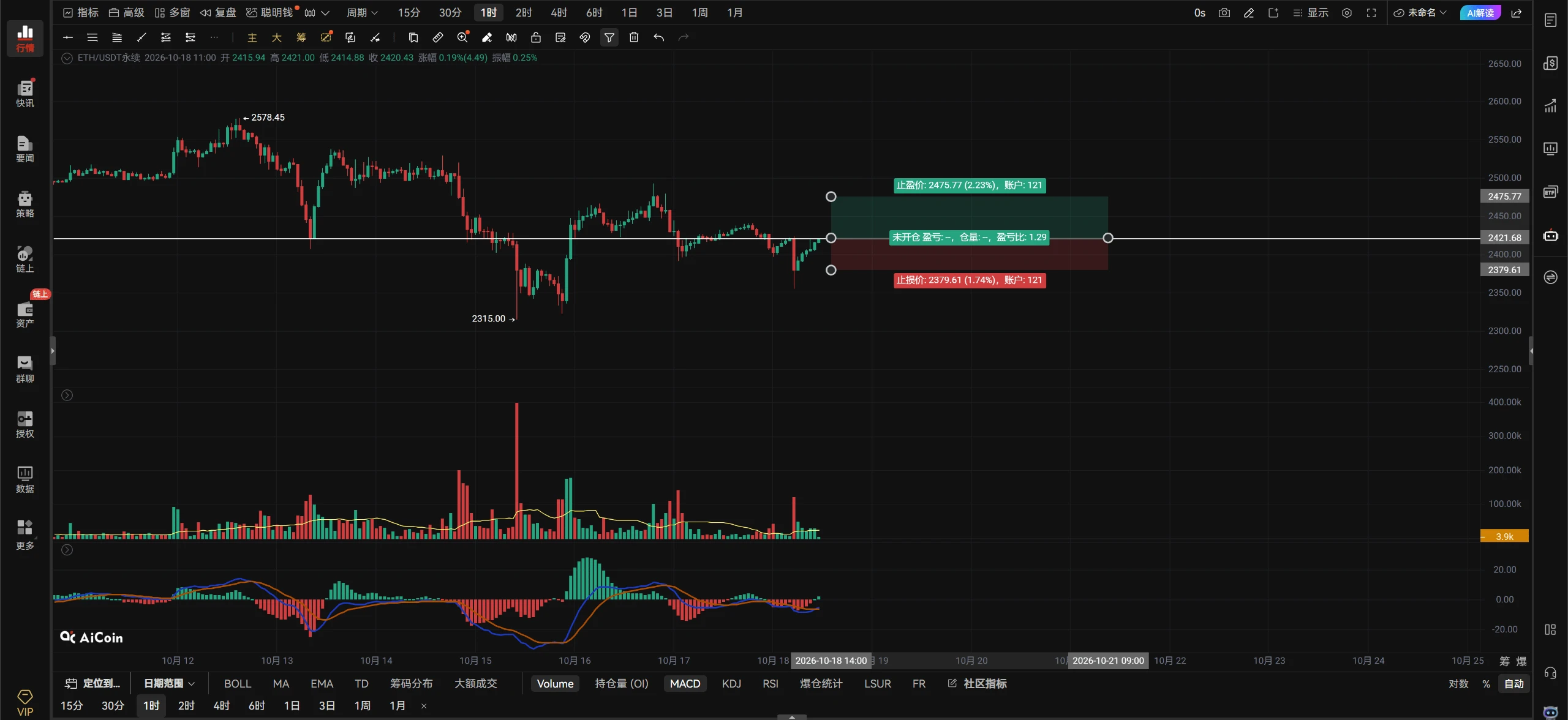Viewport: 1568px width, 720px height.
Task: Toggle the Volume indicator button
Action: pos(555,683)
